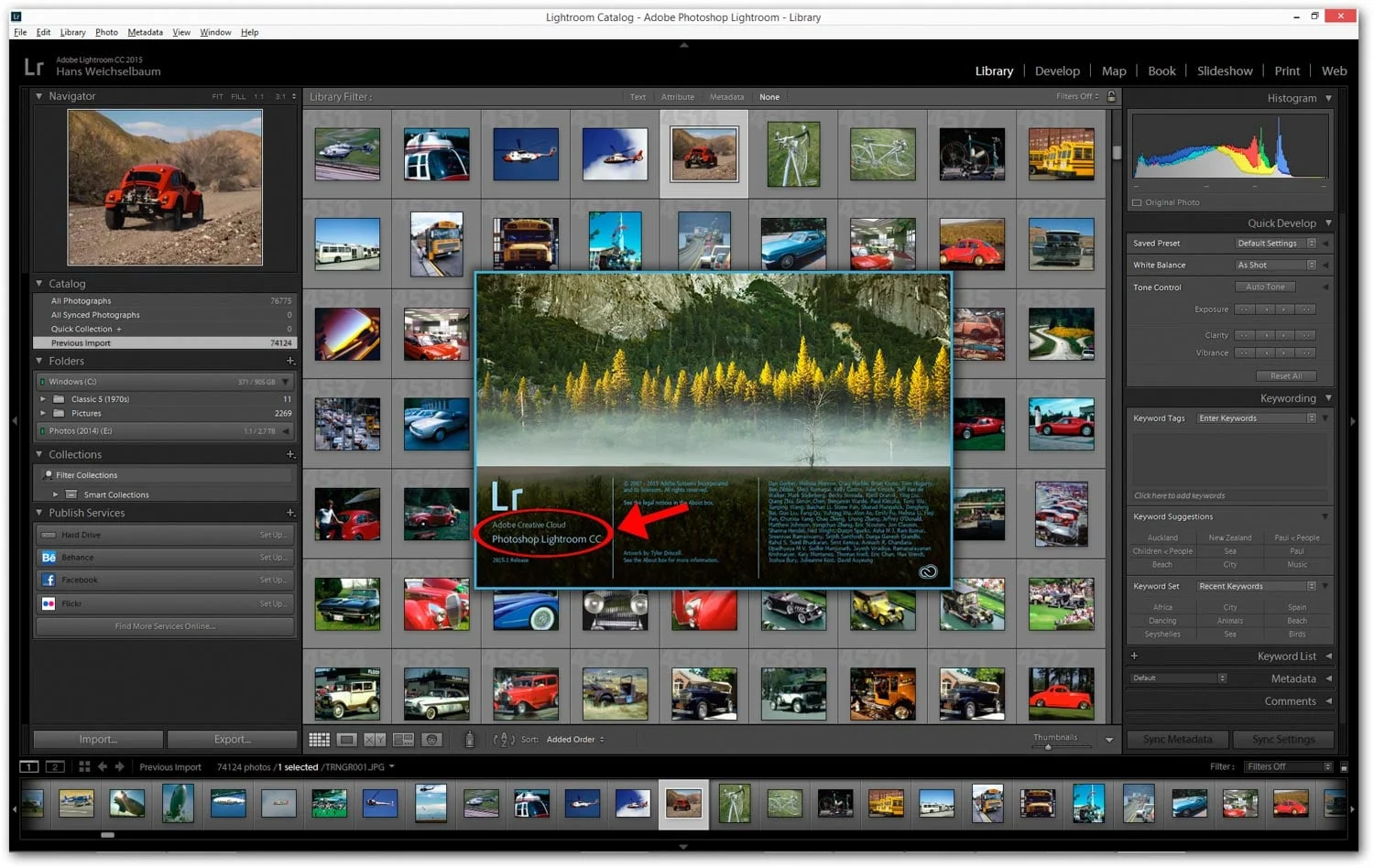Decrease Exposure with double left arrow

1245,309
